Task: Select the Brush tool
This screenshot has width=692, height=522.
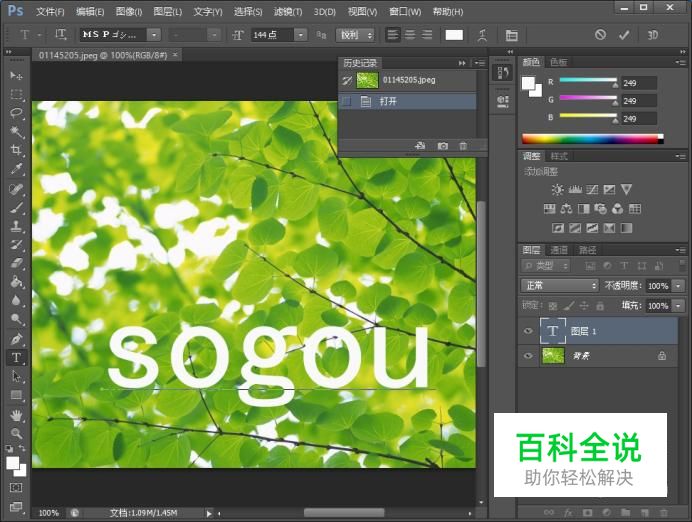Action: coord(16,207)
